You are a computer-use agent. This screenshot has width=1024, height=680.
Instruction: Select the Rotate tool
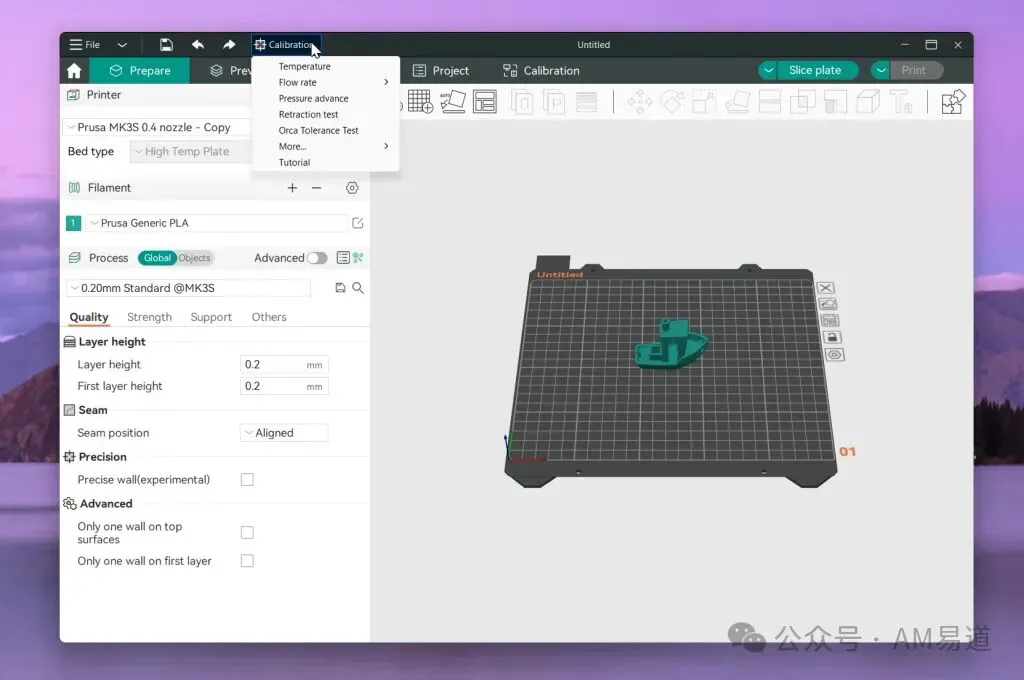672,103
